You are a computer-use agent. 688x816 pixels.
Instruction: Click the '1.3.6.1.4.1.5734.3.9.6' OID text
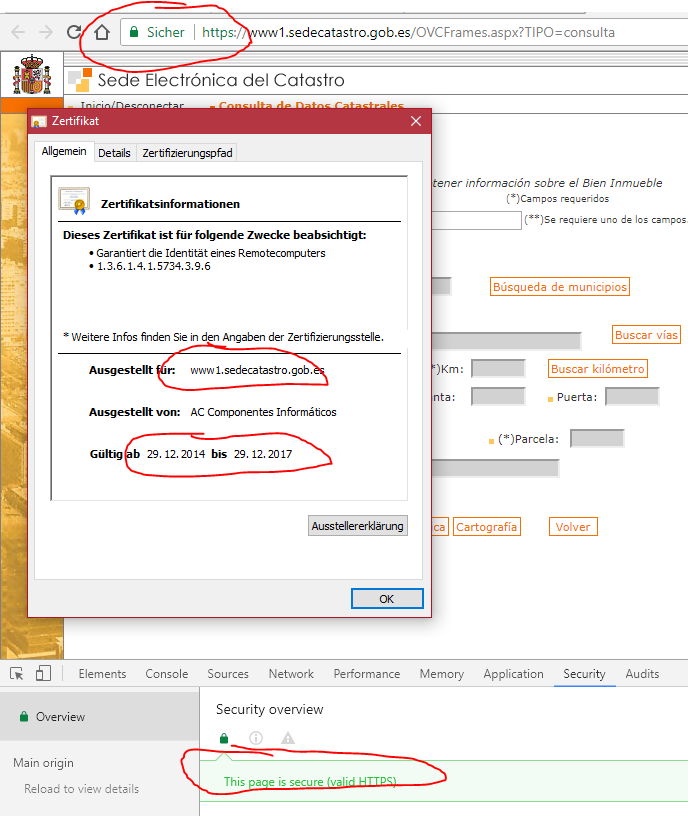154,266
